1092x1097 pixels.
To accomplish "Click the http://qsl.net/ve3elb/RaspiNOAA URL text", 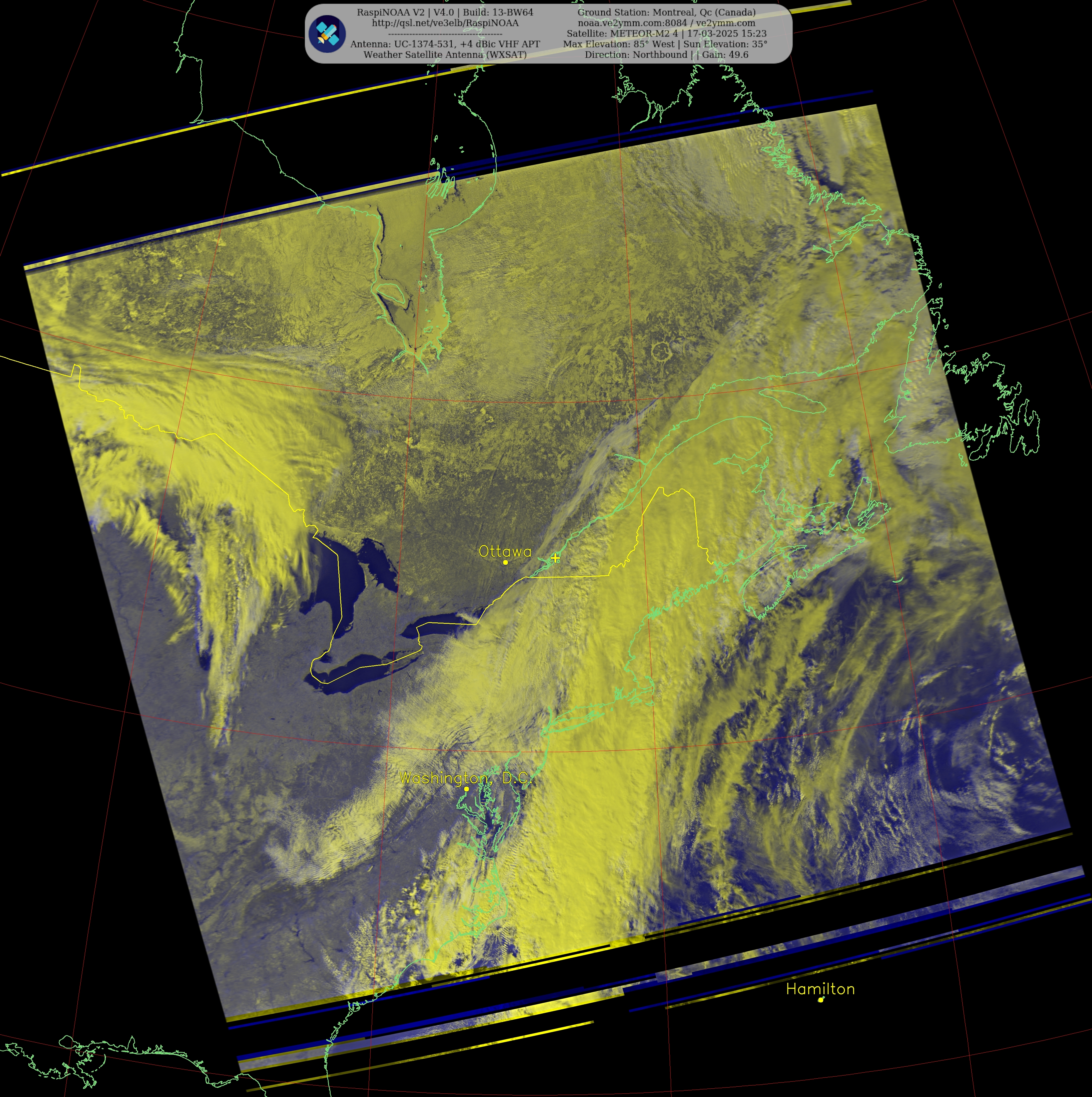I will (445, 23).
